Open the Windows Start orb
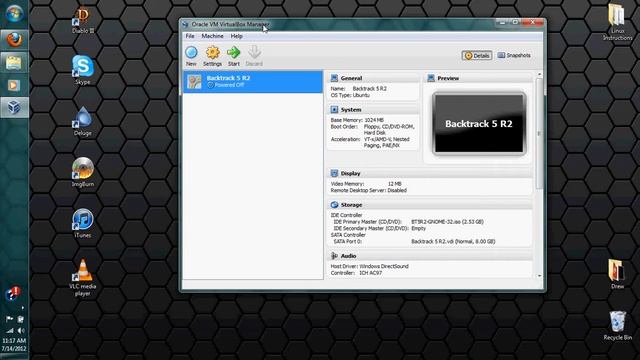The height and width of the screenshot is (360, 640). [14, 13]
